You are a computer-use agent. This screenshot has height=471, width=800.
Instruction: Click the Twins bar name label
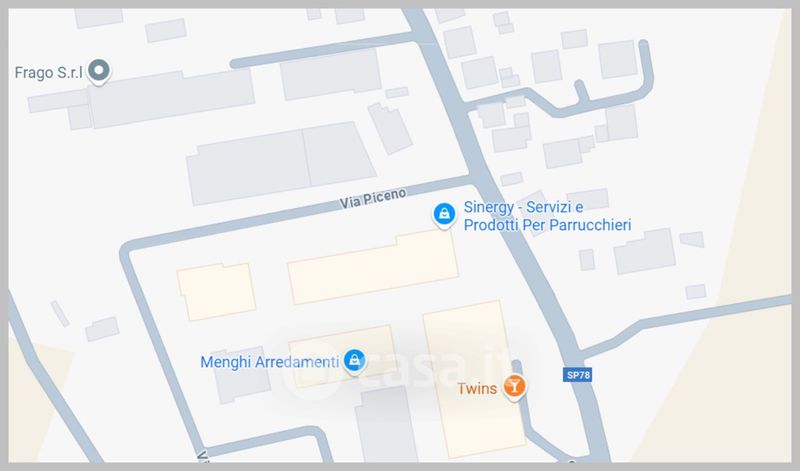point(477,388)
